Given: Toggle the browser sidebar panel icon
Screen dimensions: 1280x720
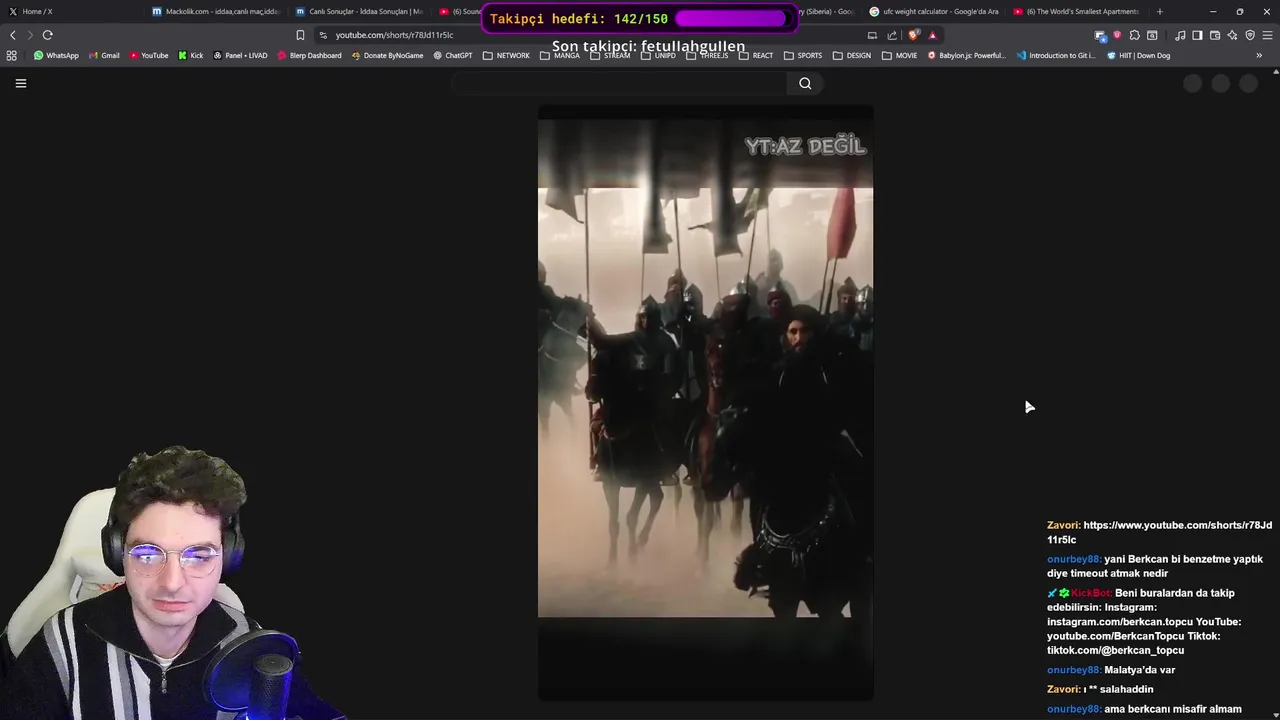Looking at the screenshot, I should click(x=1197, y=35).
